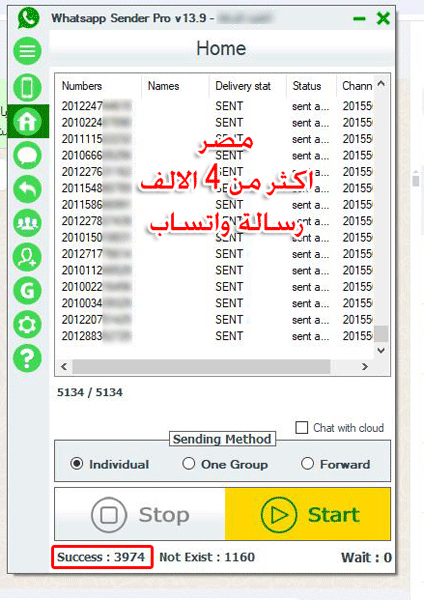Select the row starting with 2012207

[216, 320]
